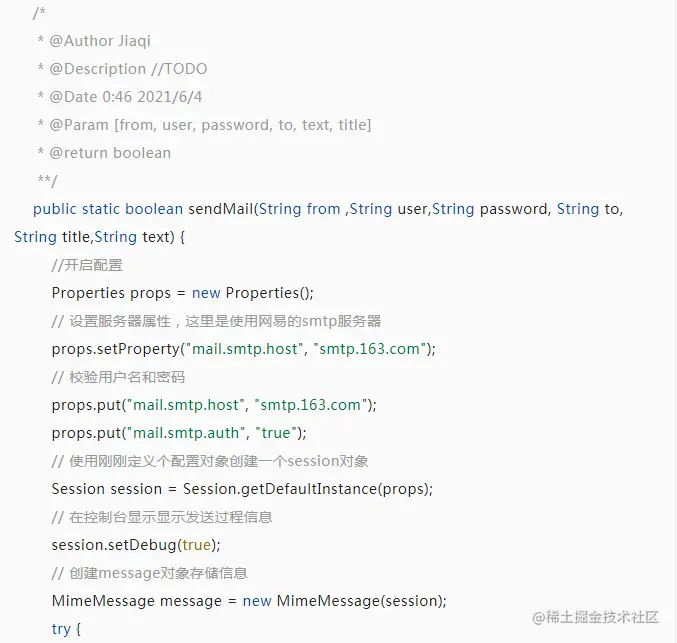Click the try keyword
Screen dimensions: 677x643
[x=61, y=629]
